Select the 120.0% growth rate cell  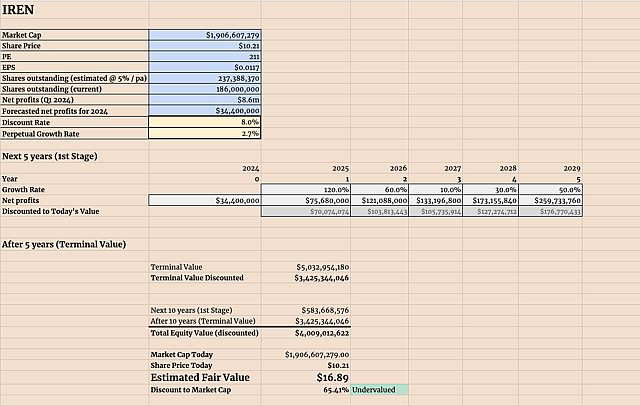click(x=306, y=189)
